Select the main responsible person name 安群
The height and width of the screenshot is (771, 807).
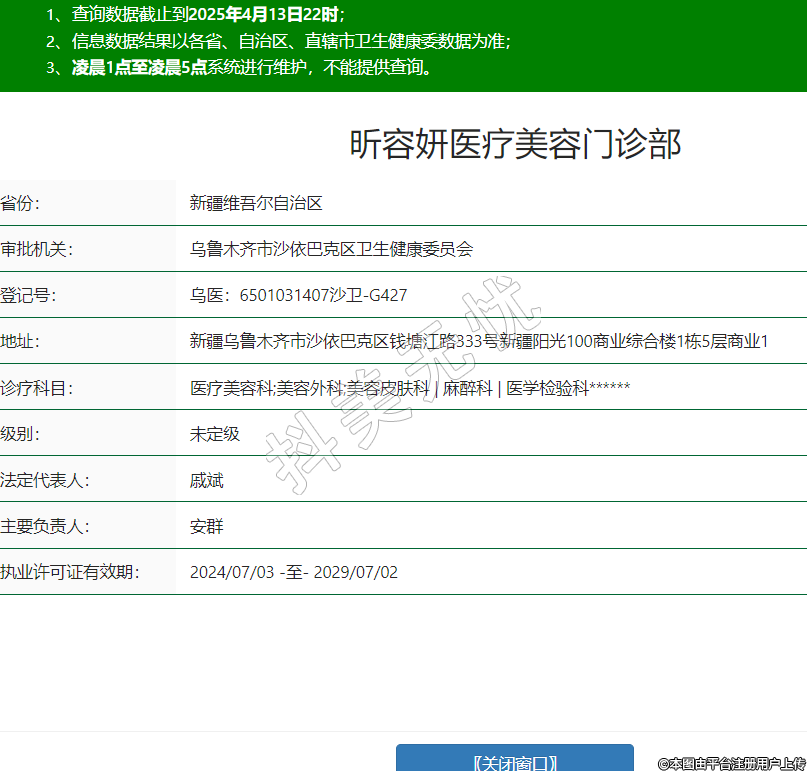pyautogui.click(x=207, y=526)
